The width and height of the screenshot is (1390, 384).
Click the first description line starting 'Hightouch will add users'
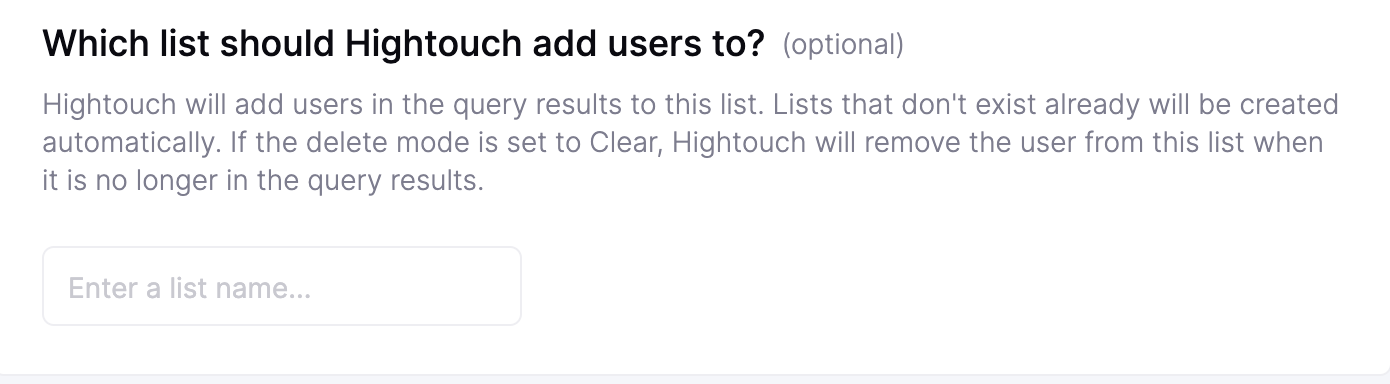click(x=690, y=105)
